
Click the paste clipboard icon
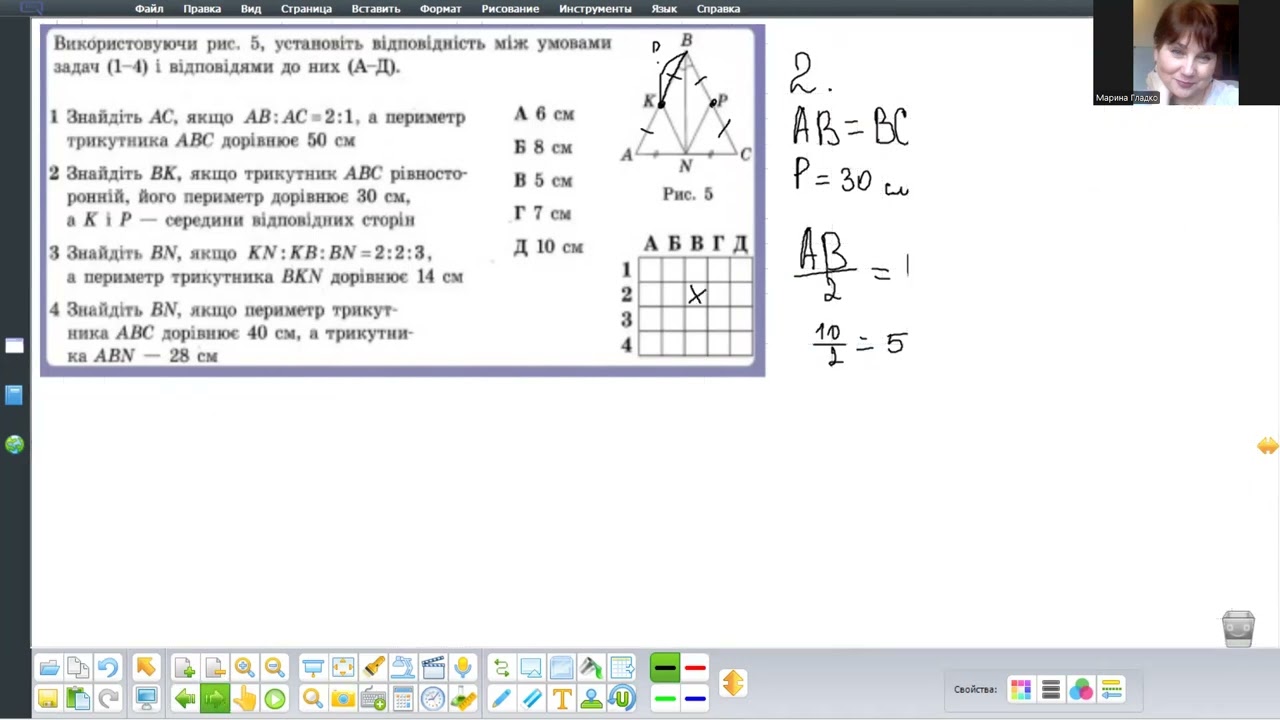tap(78, 699)
